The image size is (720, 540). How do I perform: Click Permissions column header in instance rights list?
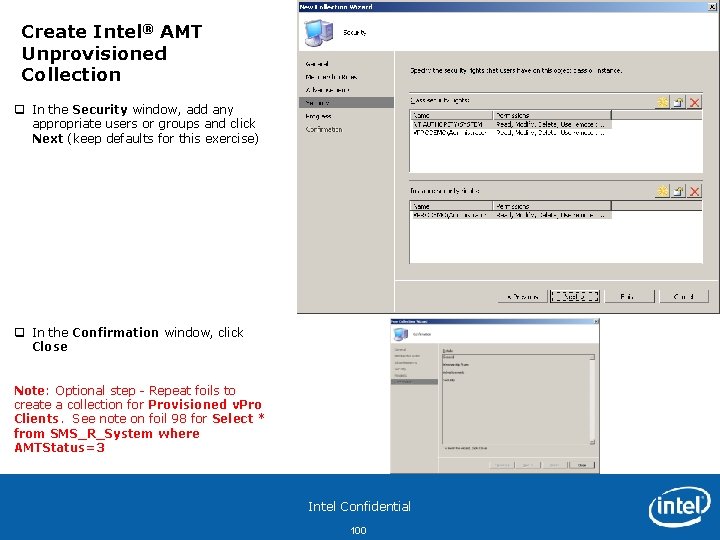coord(552,206)
